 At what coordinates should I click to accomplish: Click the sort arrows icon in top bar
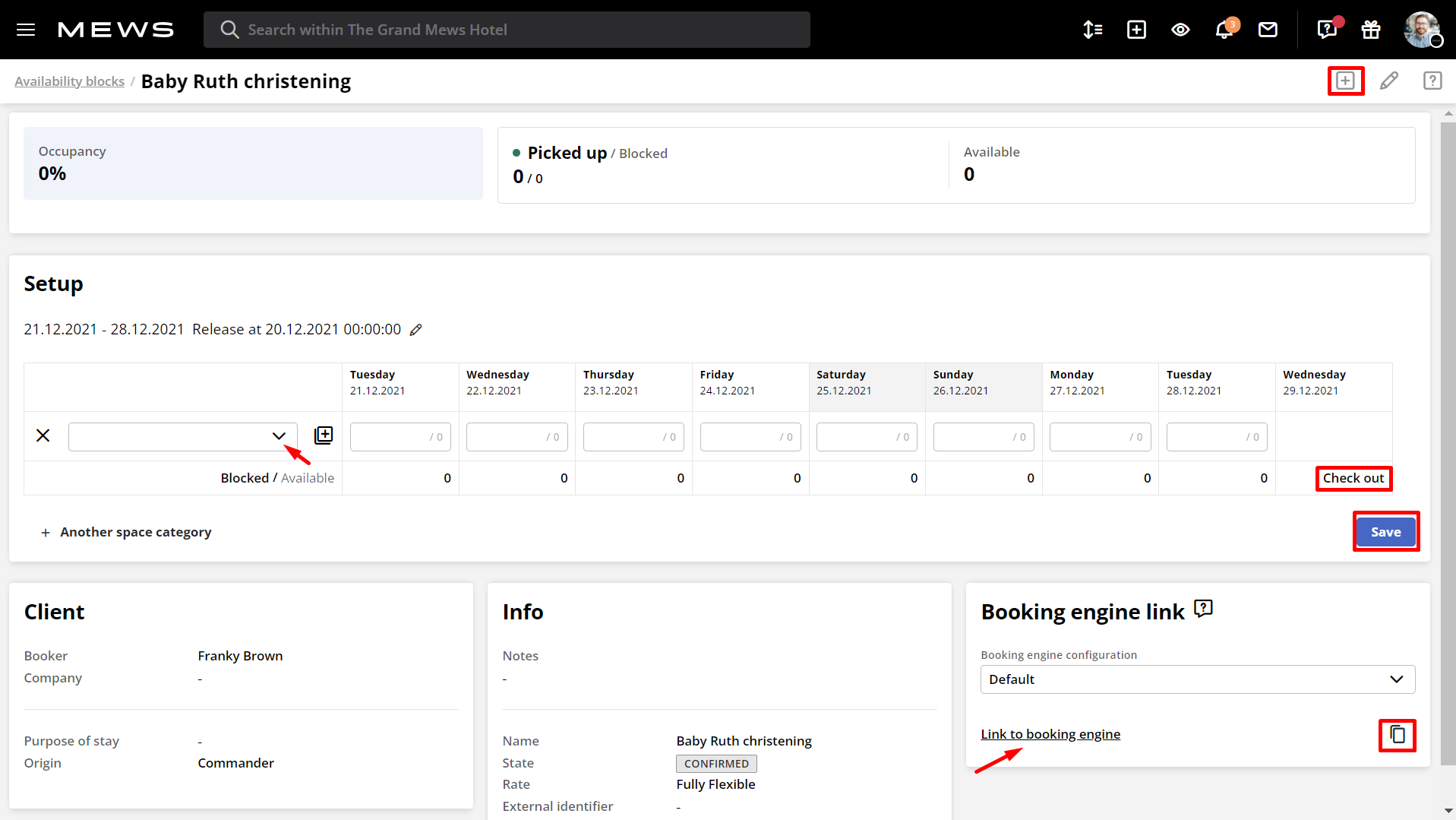[1092, 30]
